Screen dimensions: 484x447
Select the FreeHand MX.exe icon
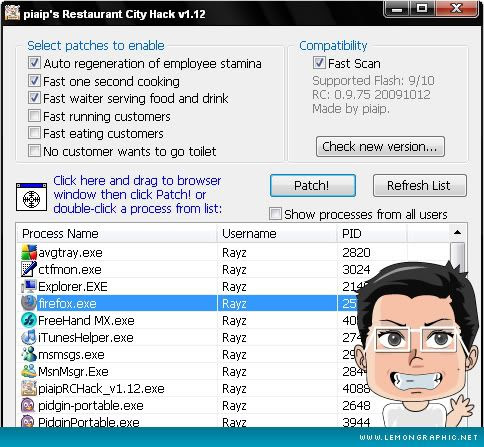coord(29,320)
